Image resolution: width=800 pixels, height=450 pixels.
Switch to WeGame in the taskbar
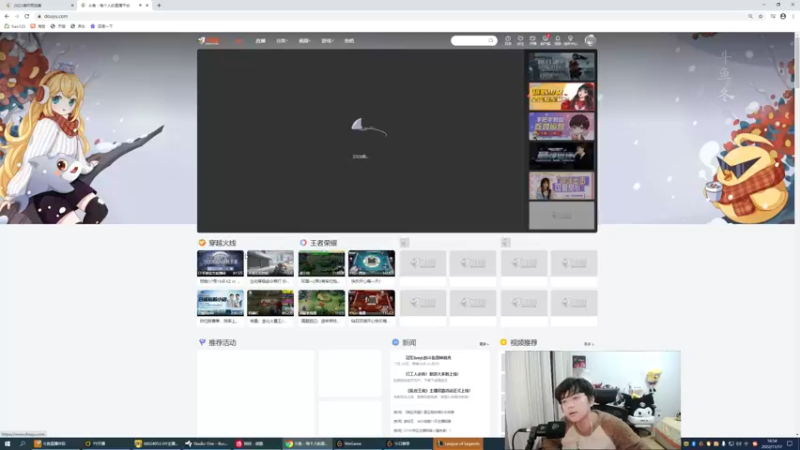coord(357,444)
